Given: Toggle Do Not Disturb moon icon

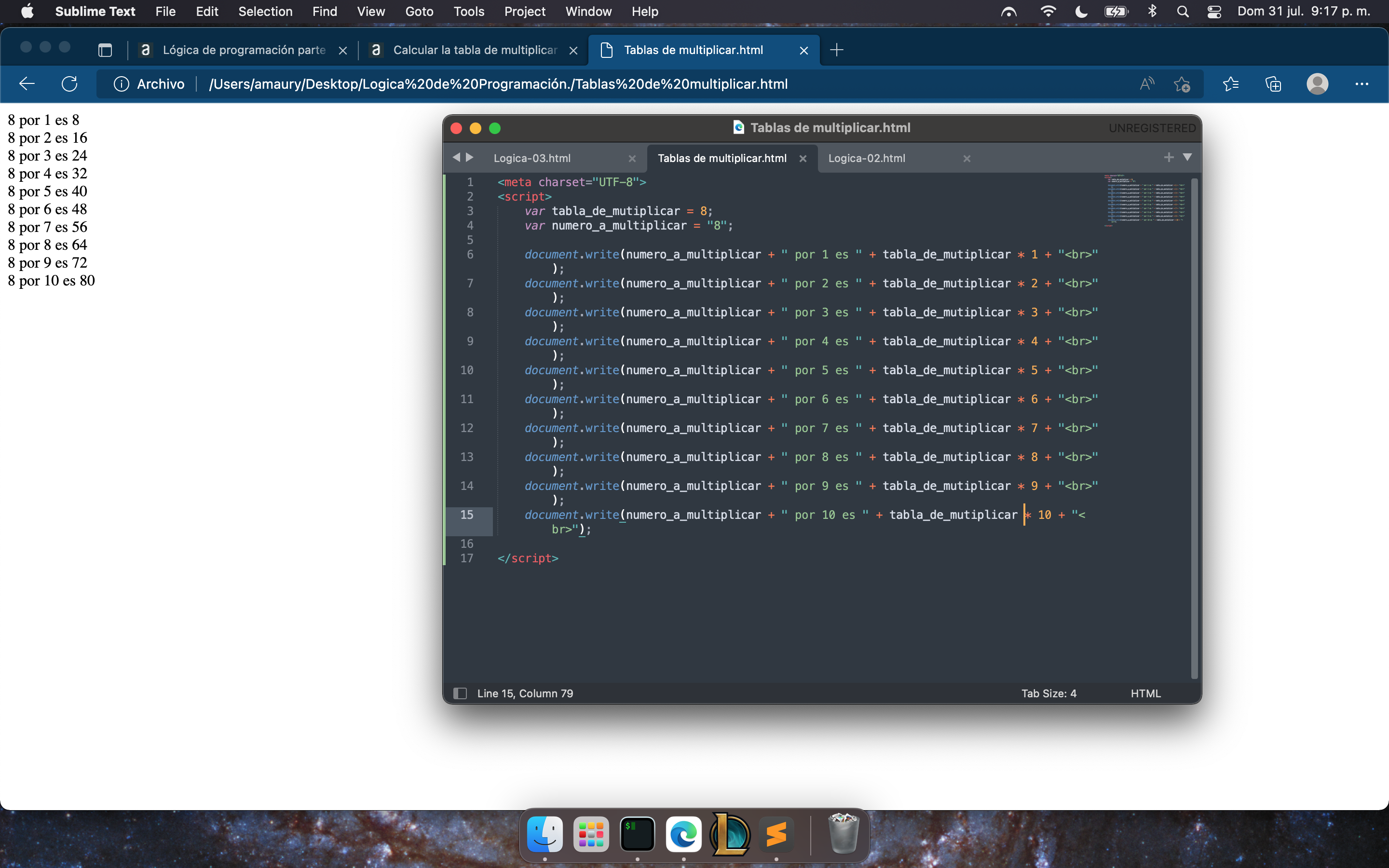Looking at the screenshot, I should click(1081, 12).
